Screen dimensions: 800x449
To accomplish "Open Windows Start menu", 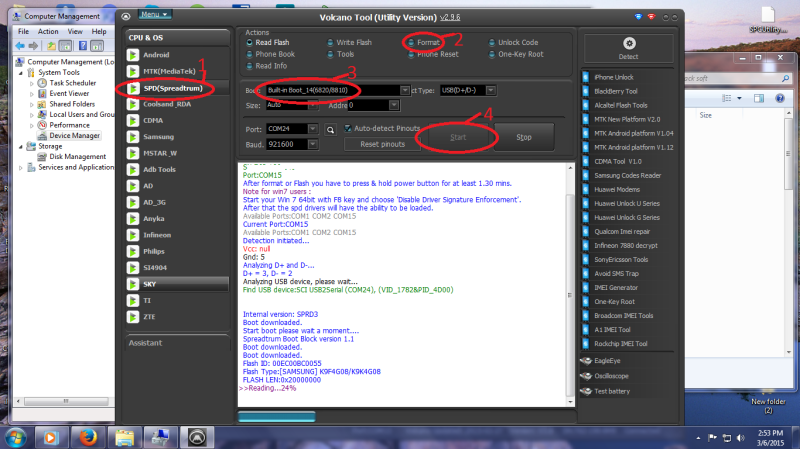I will (x=16, y=438).
